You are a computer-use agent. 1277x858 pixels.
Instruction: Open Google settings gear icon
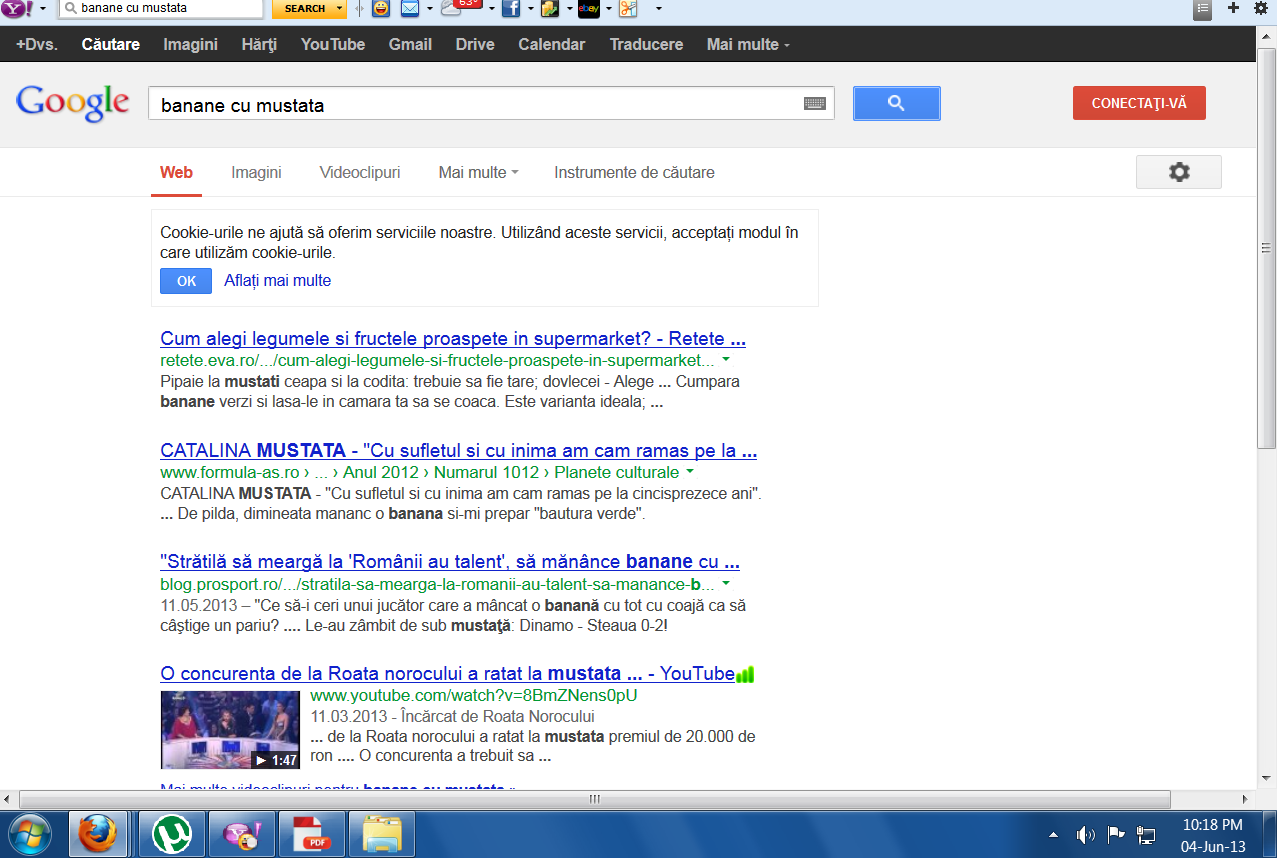click(1179, 172)
